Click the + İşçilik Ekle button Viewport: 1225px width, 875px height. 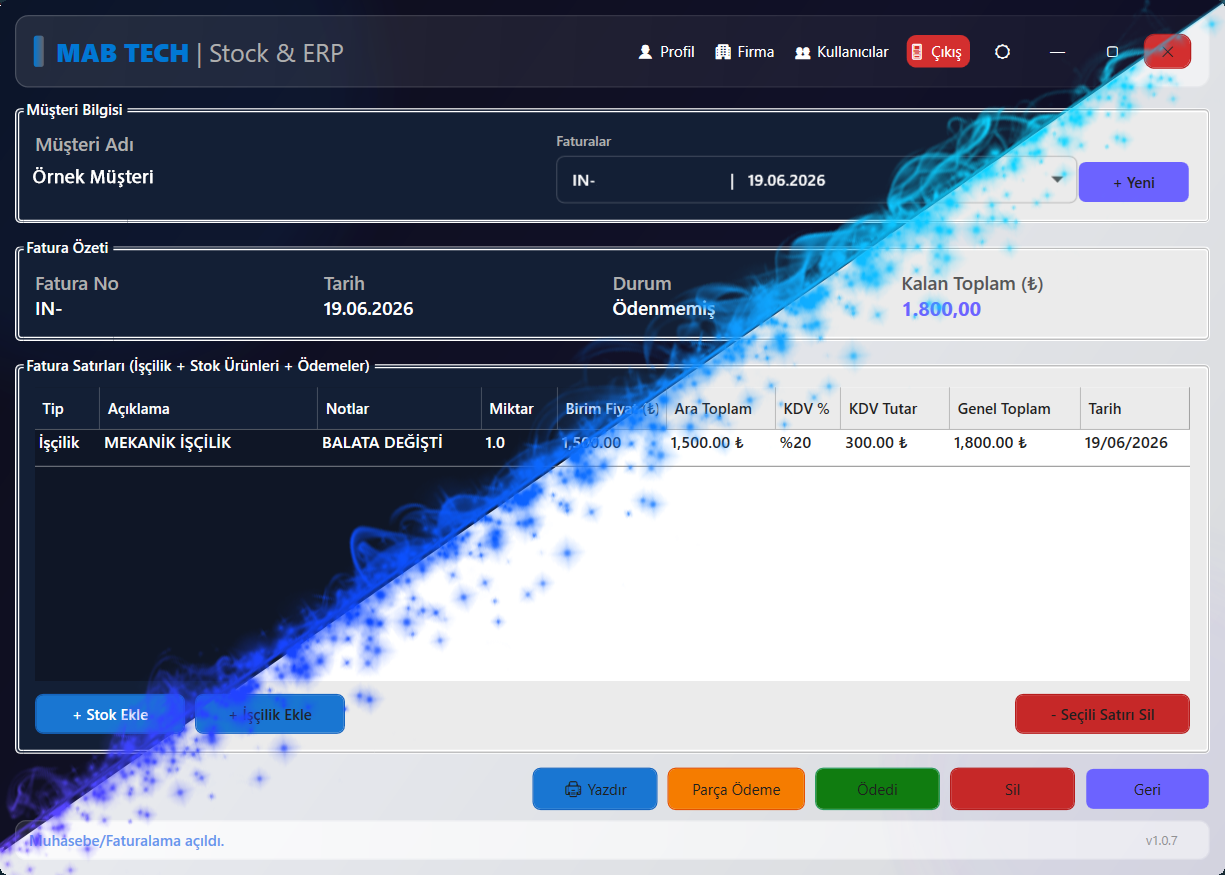[270, 714]
